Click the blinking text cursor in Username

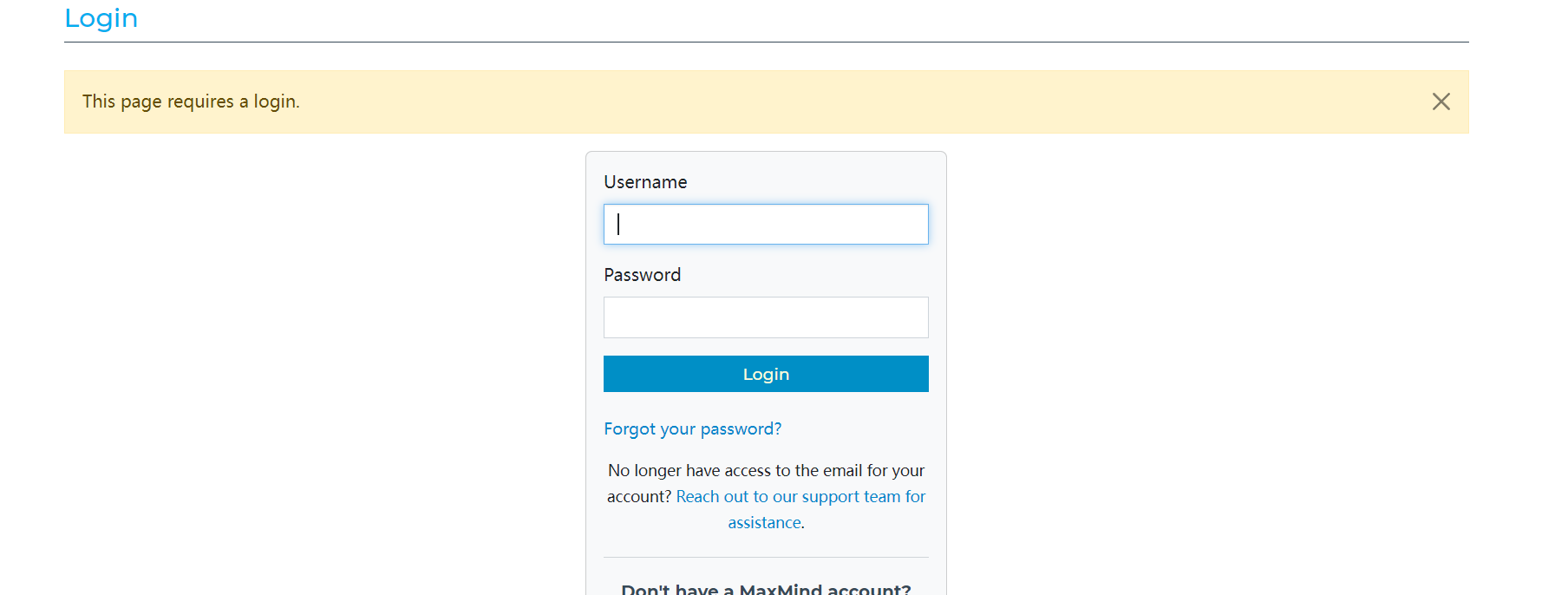point(618,224)
